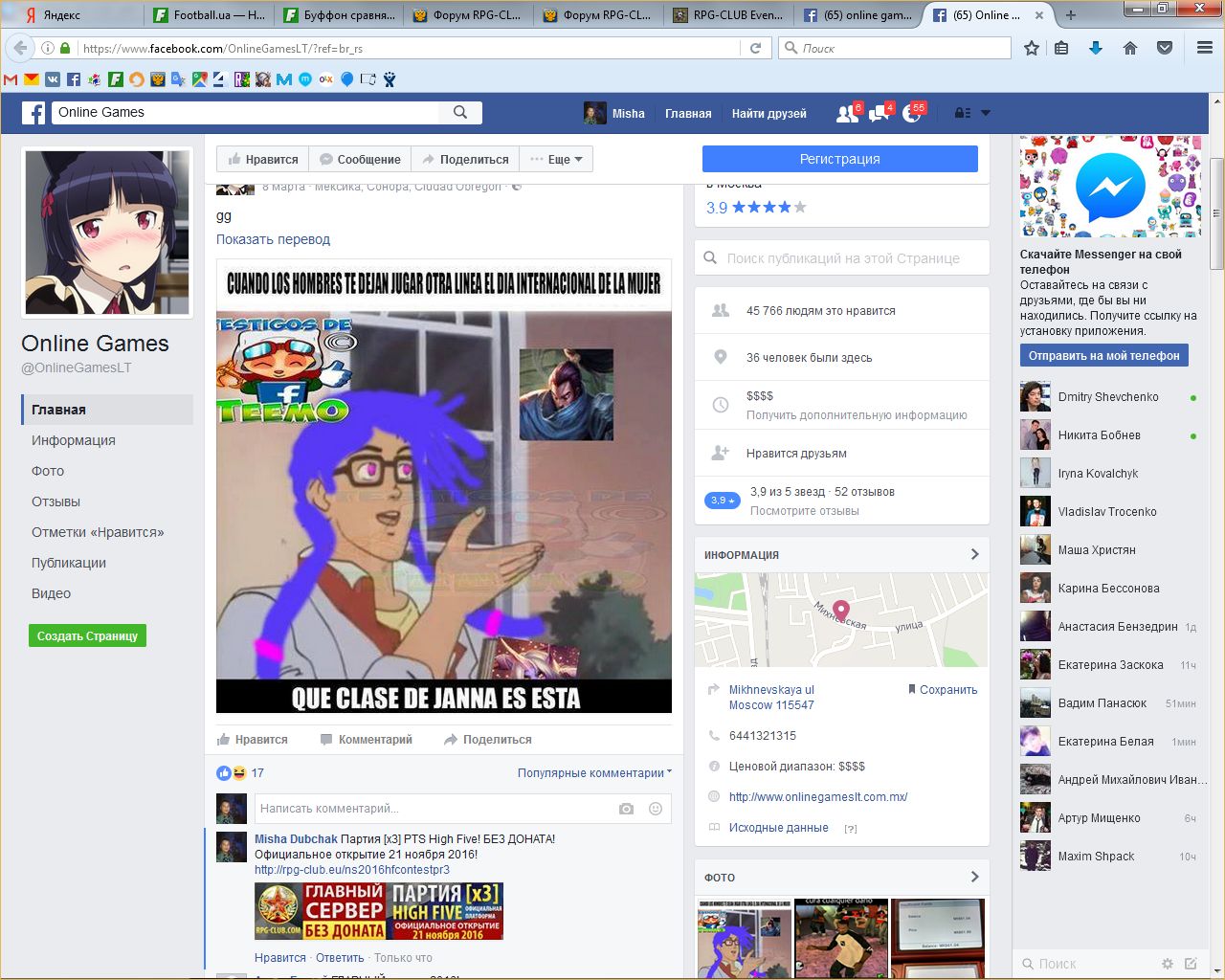The width and height of the screenshot is (1225, 980).
Task: Switch to the Буффон сравня... tab
Action: coord(340,15)
